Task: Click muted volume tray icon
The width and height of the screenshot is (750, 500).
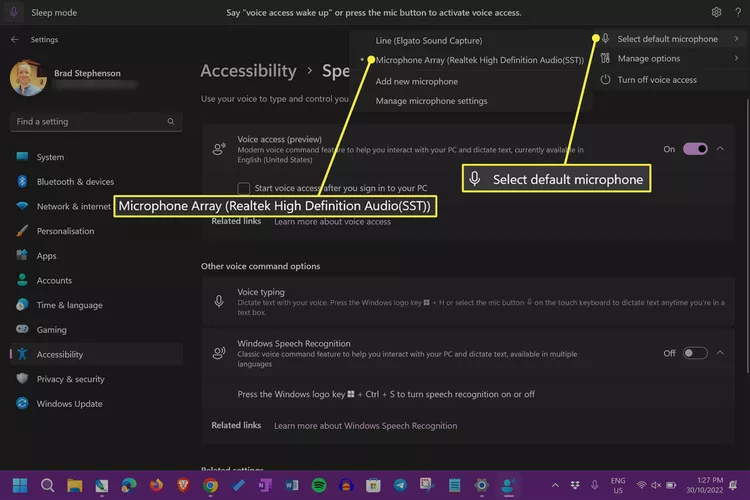Action: (x=656, y=485)
